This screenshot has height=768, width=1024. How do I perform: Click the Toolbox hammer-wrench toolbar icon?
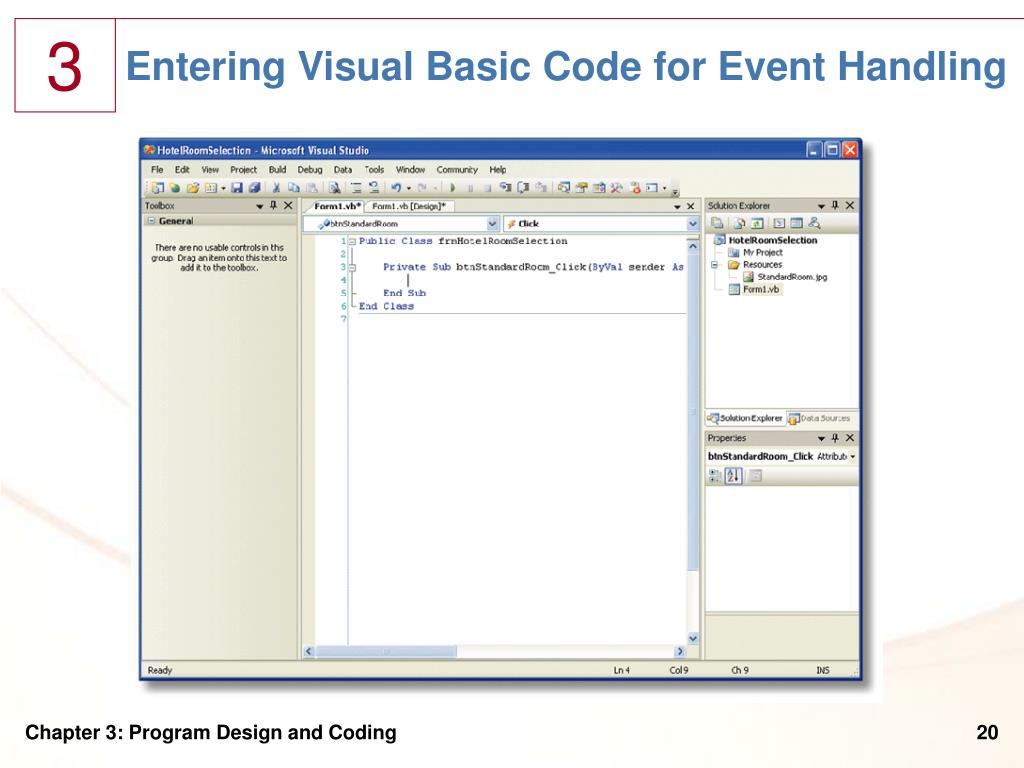tap(616, 188)
